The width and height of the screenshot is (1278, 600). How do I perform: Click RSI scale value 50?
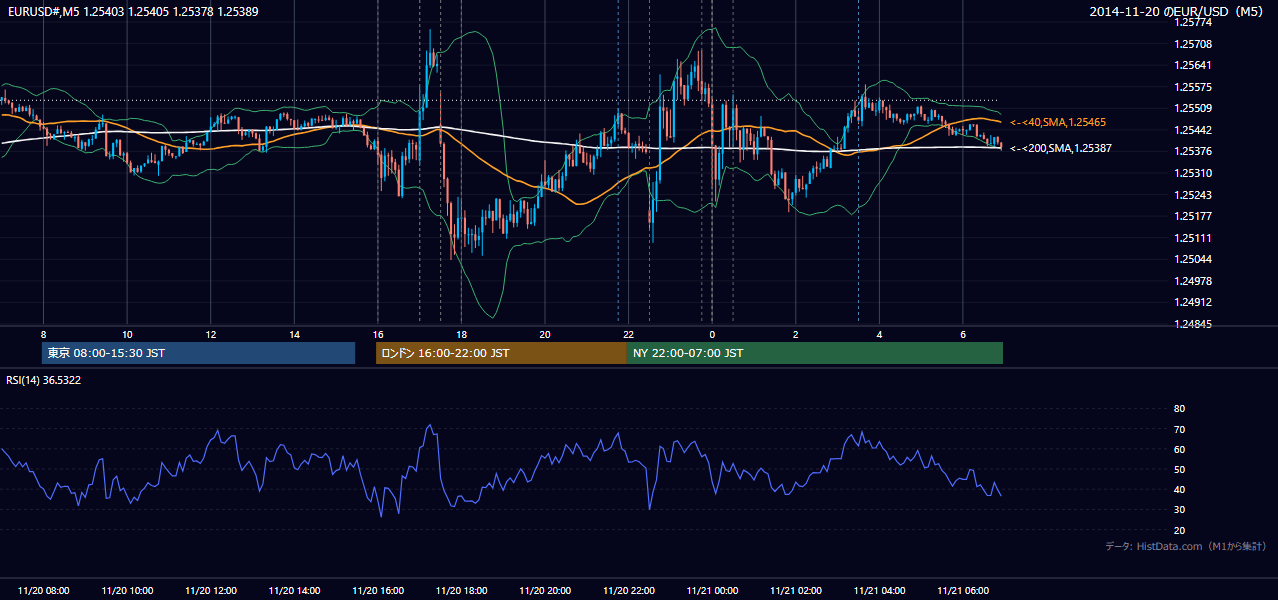pos(1179,469)
